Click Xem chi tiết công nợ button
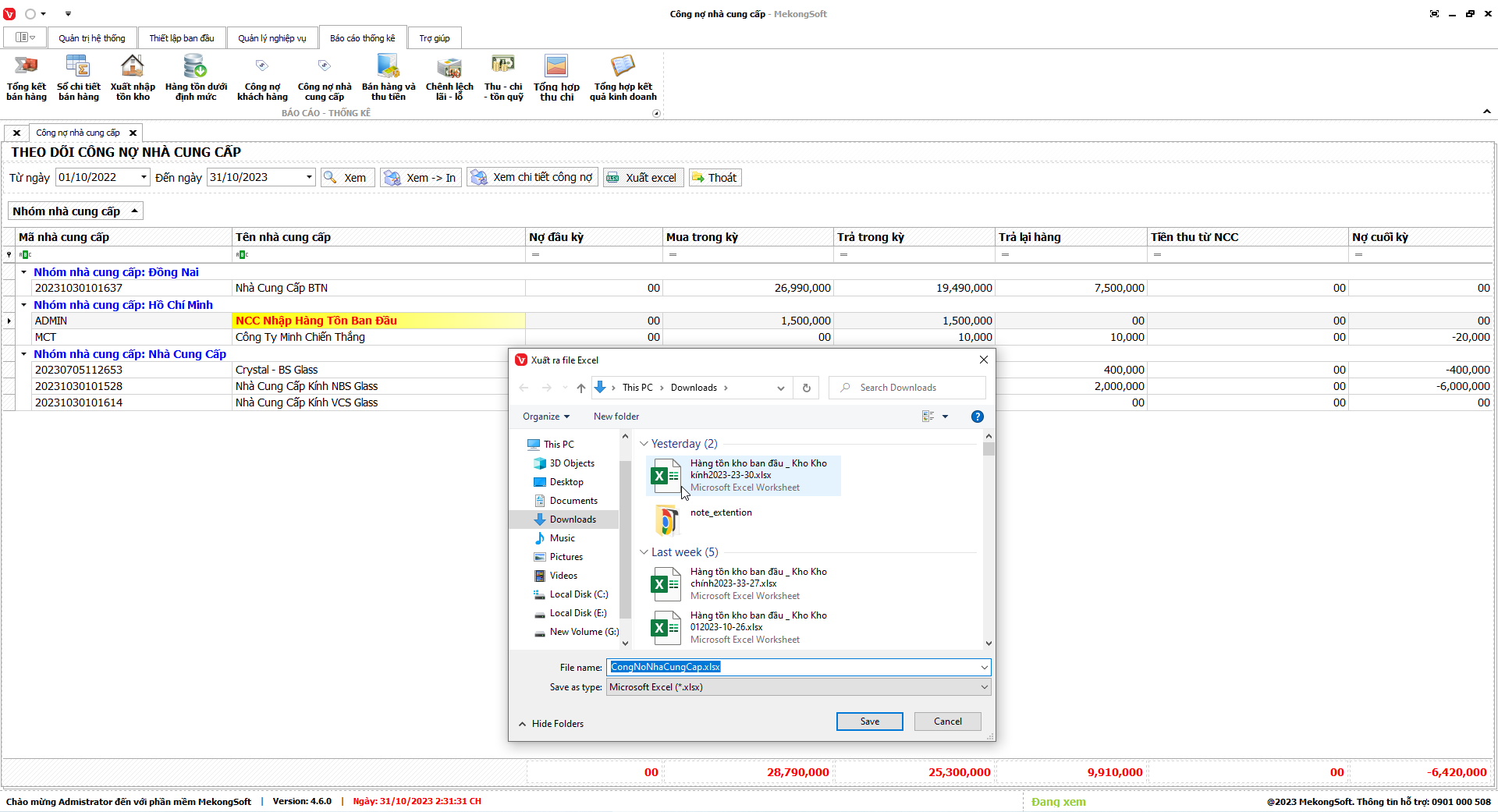1498x812 pixels. (533, 178)
